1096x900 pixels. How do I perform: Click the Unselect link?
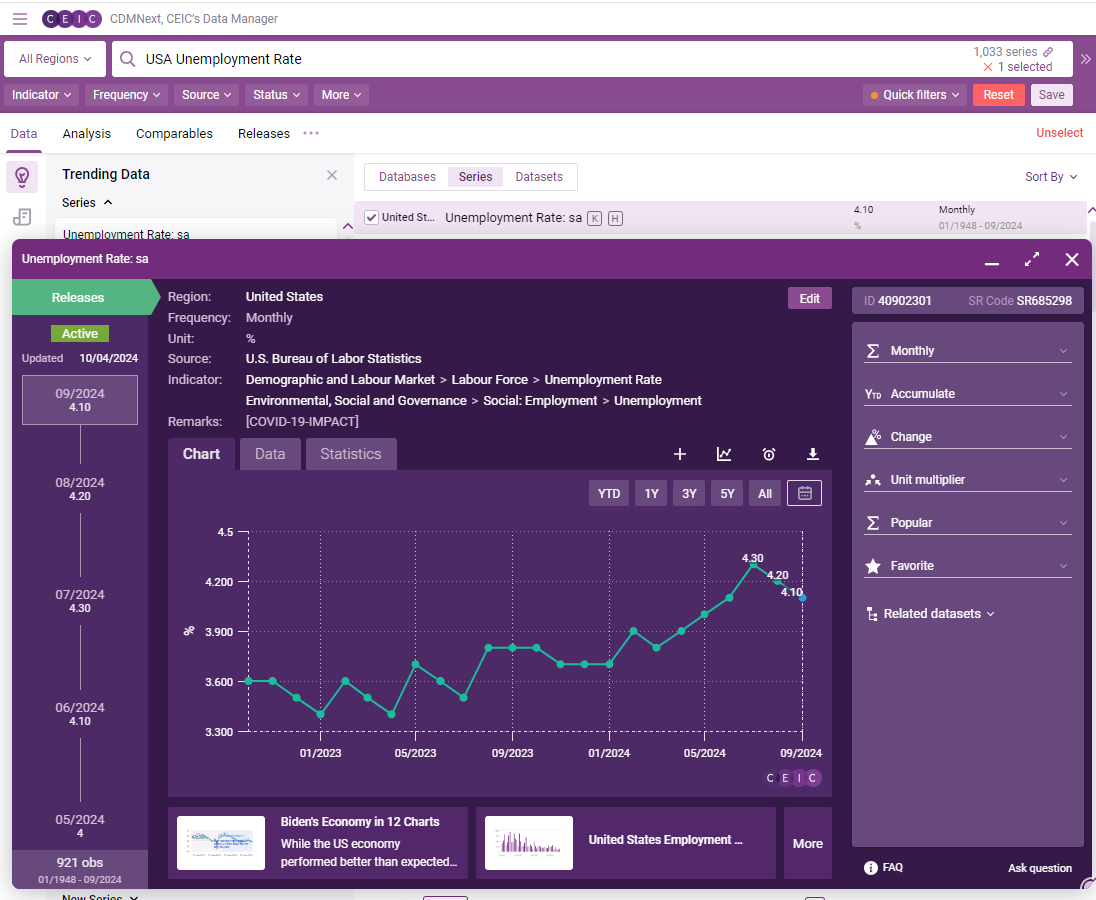pos(1059,133)
